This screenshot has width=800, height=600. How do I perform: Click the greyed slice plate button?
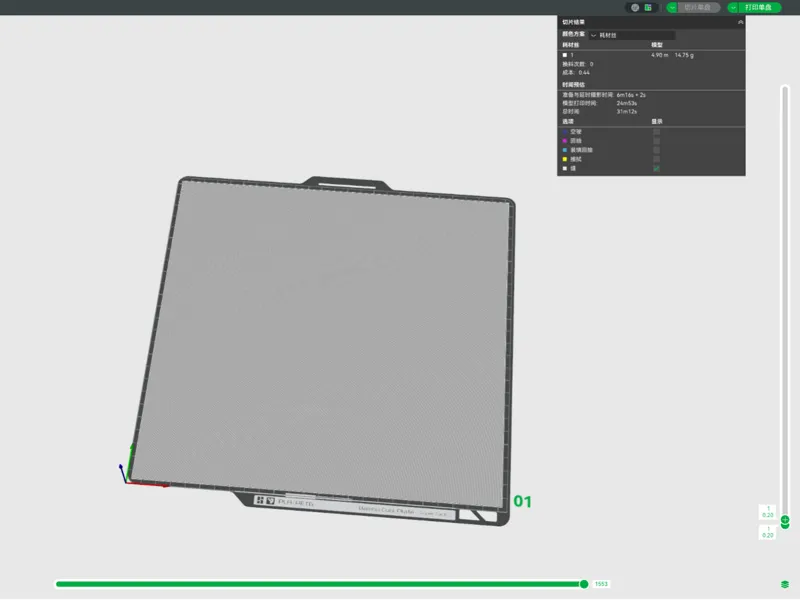point(698,8)
